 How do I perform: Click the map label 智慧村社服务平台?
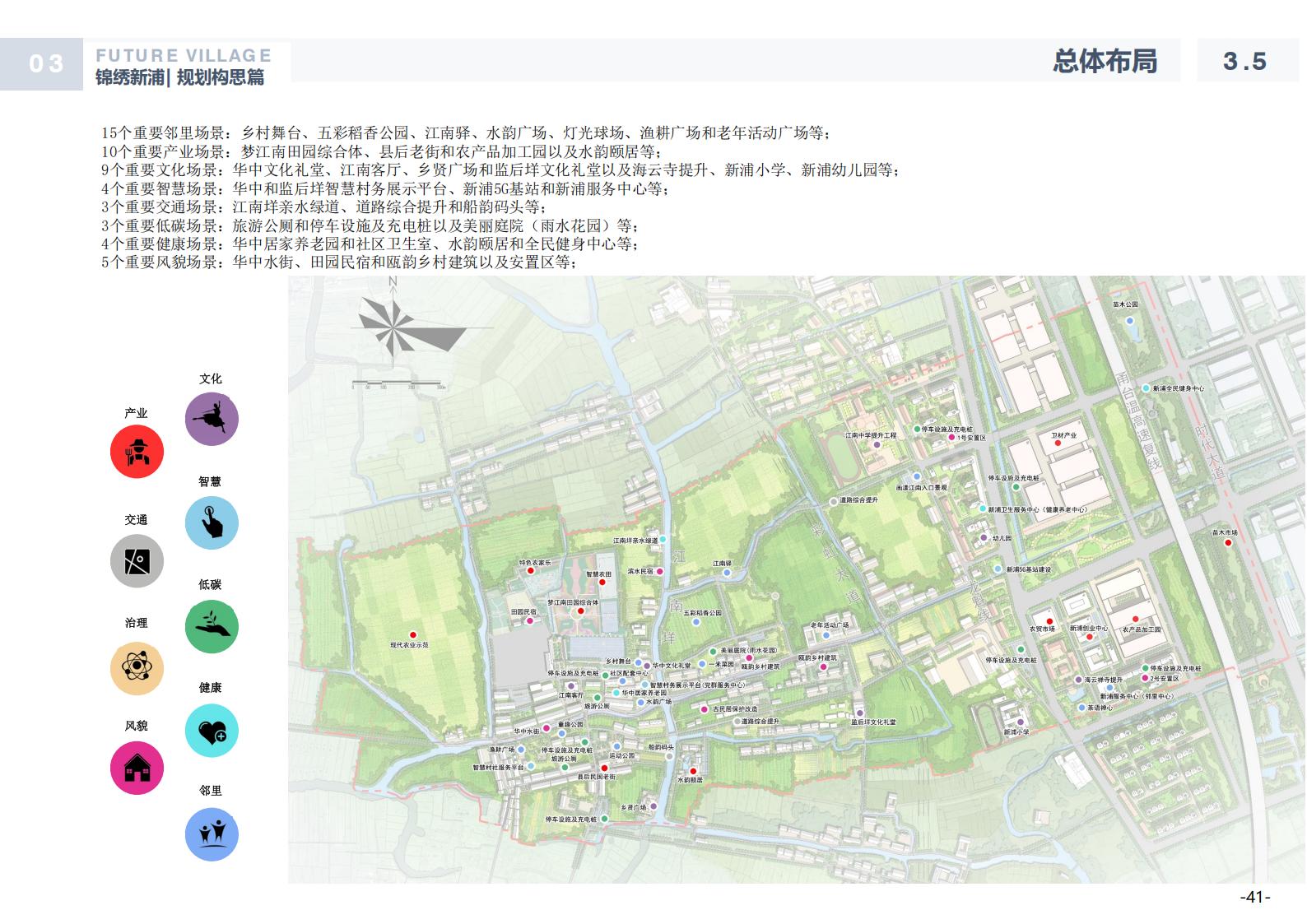498,768
